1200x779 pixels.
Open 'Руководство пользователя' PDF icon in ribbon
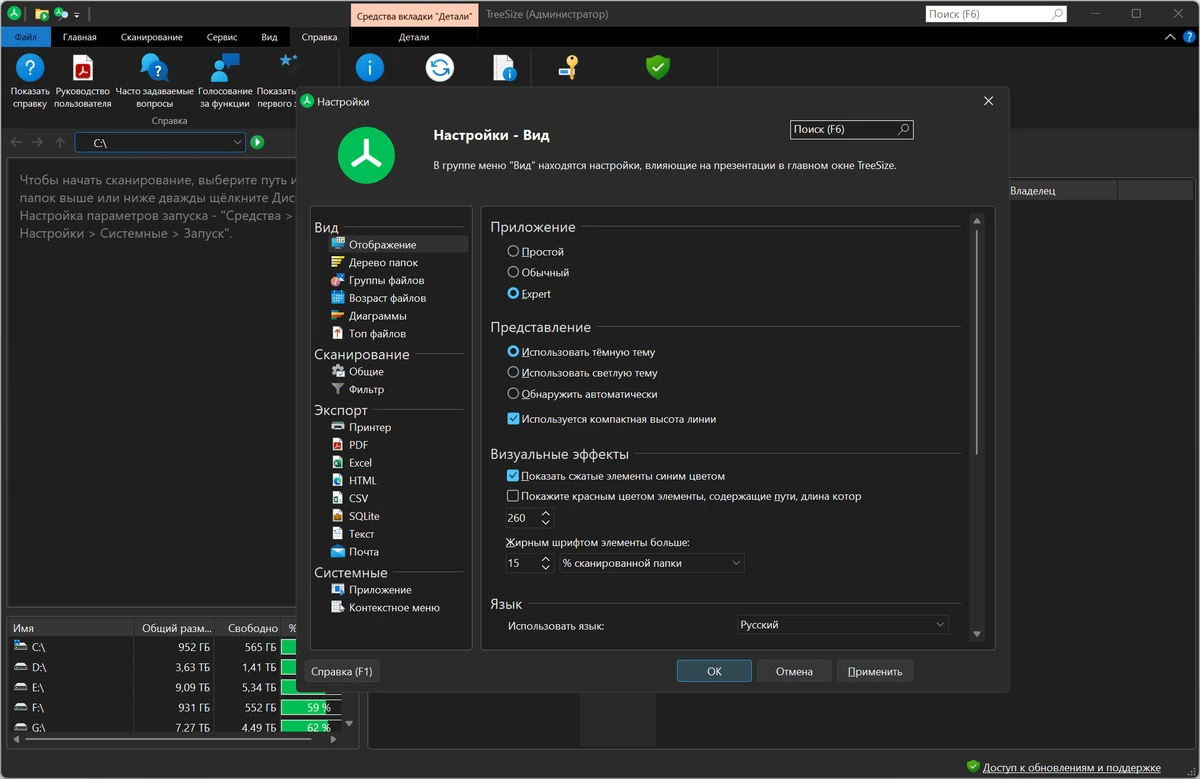tap(83, 68)
